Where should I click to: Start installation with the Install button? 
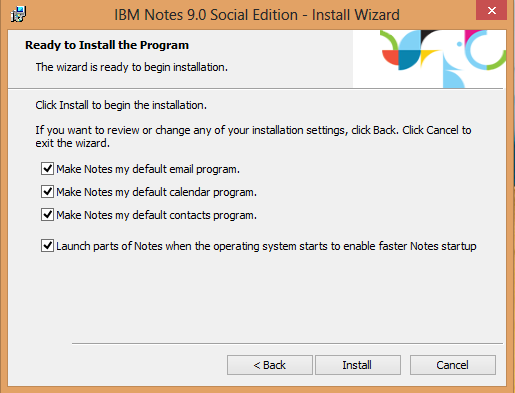coord(358,365)
